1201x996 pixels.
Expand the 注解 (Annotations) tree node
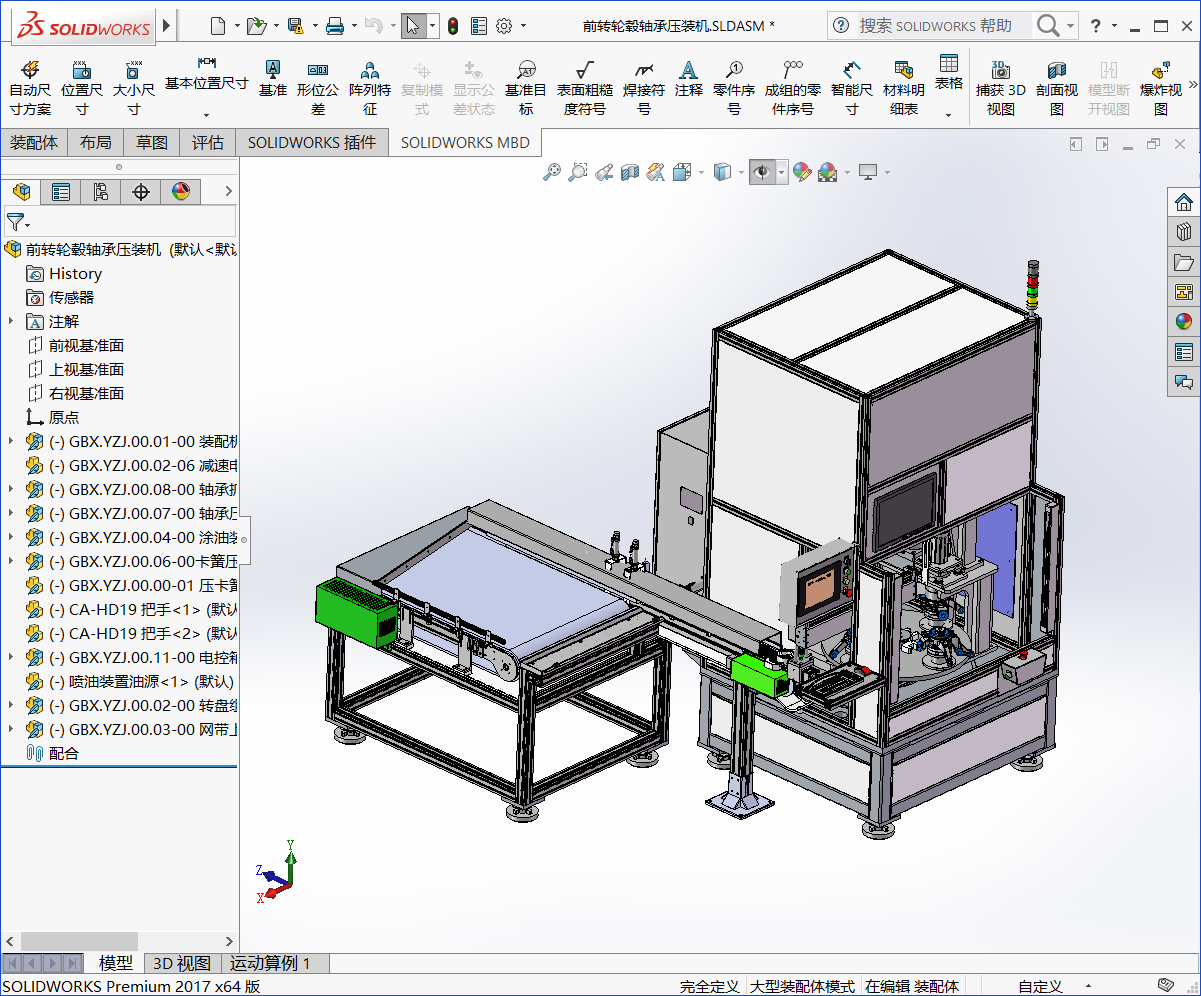11,321
